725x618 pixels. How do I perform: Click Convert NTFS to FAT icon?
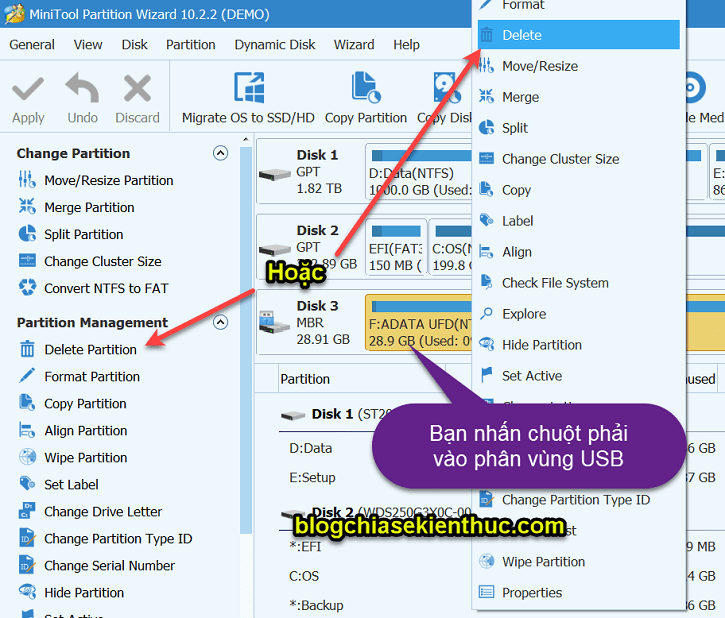pyautogui.click(x=27, y=287)
